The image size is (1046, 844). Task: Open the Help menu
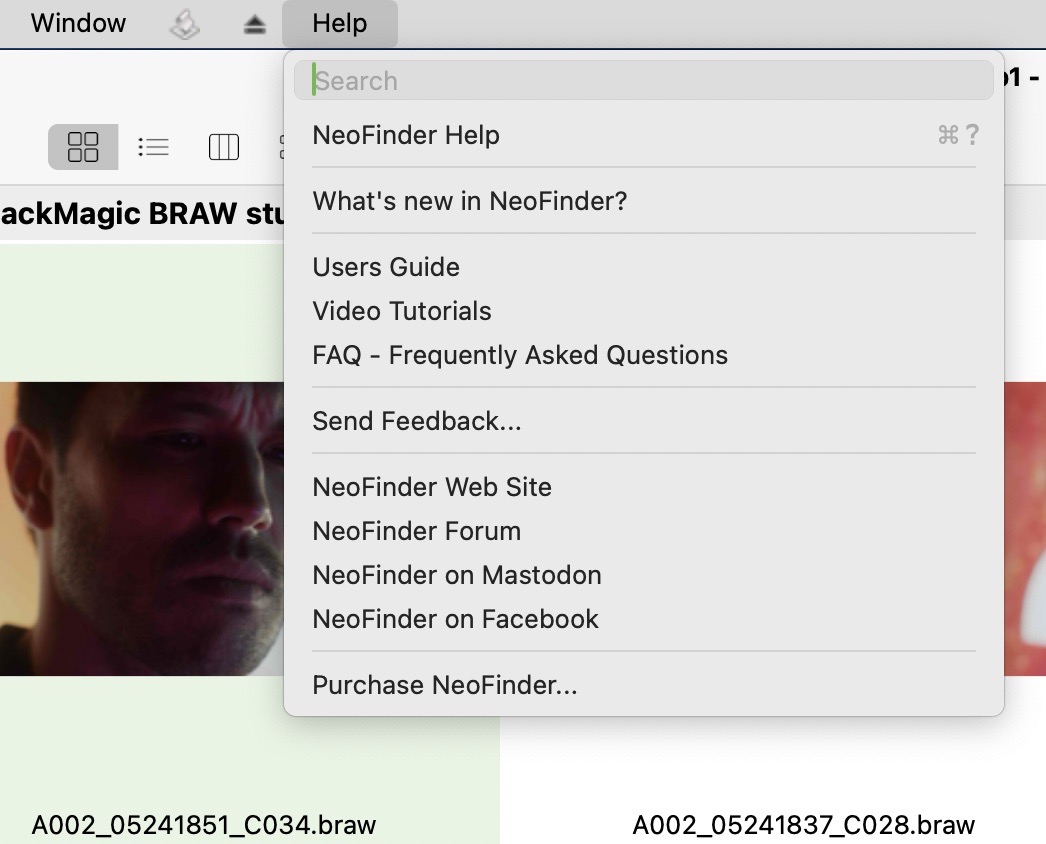pos(340,23)
